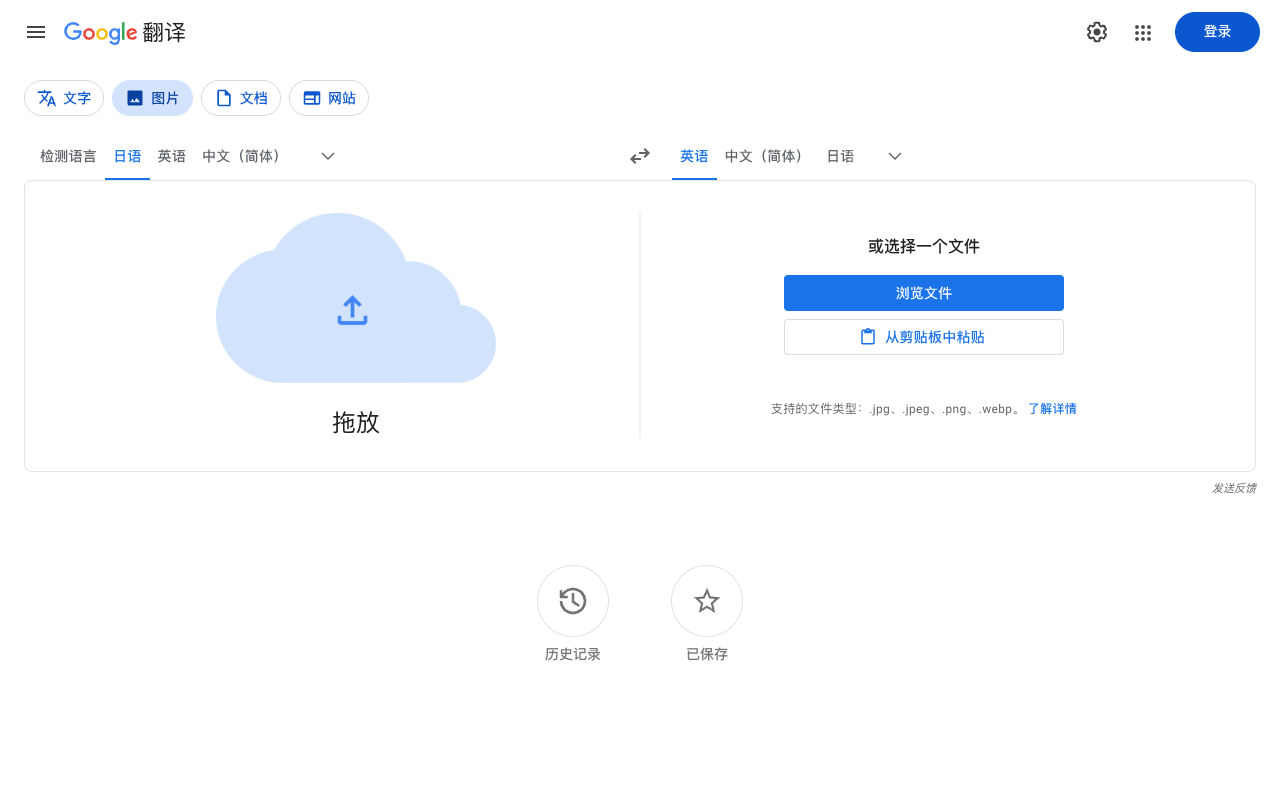The width and height of the screenshot is (1280, 800).
Task: Open 历史记录 translation history
Action: click(x=572, y=601)
